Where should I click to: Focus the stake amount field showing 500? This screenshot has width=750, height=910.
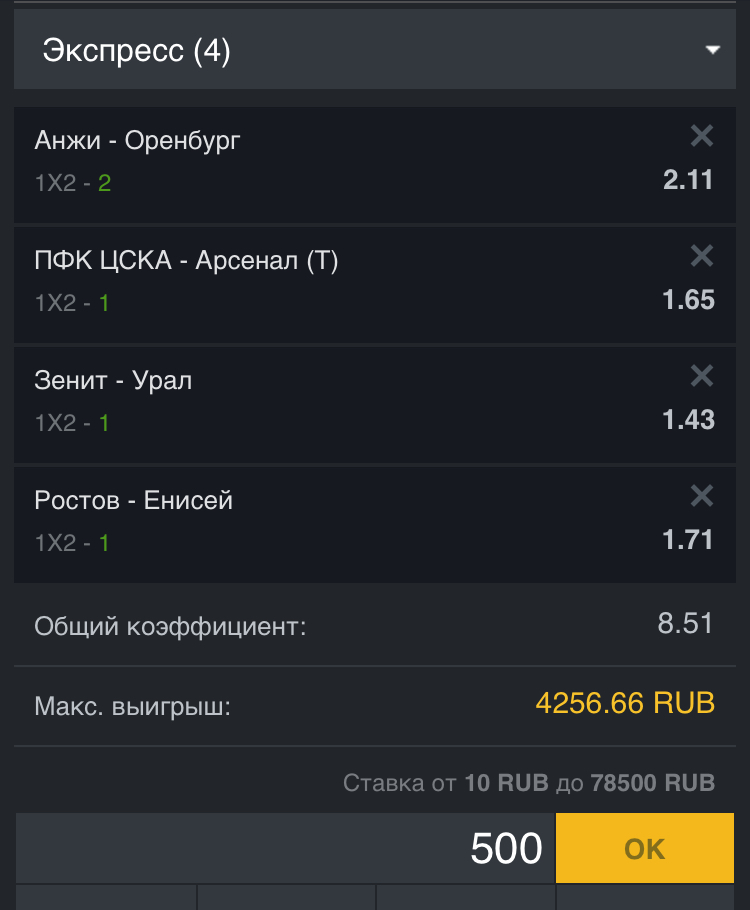click(285, 849)
